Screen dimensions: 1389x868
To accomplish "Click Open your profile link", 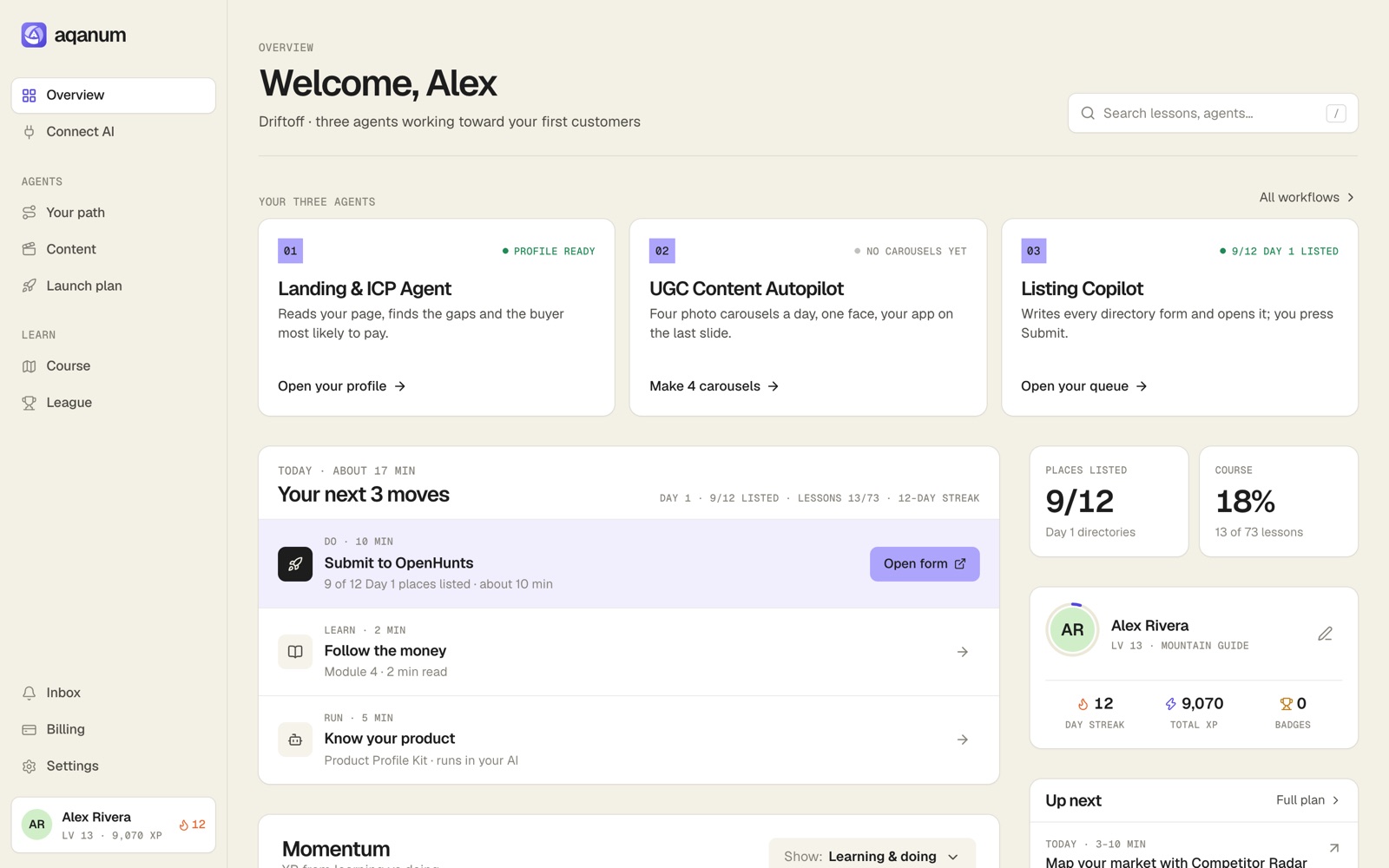I will click(342, 386).
